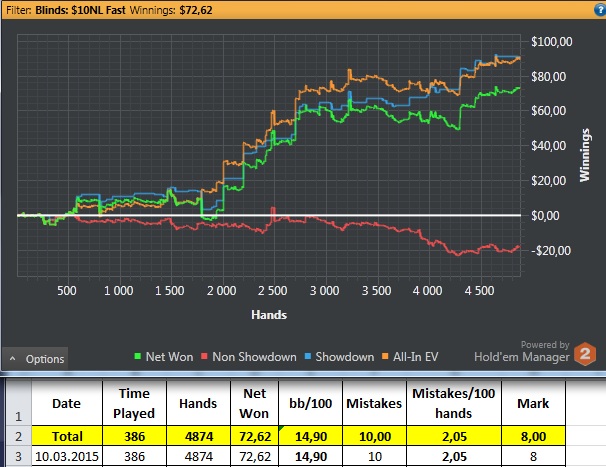Viewport: 606px width, 467px height.
Task: Click spreadsheet row header 1
Action: click(18, 403)
